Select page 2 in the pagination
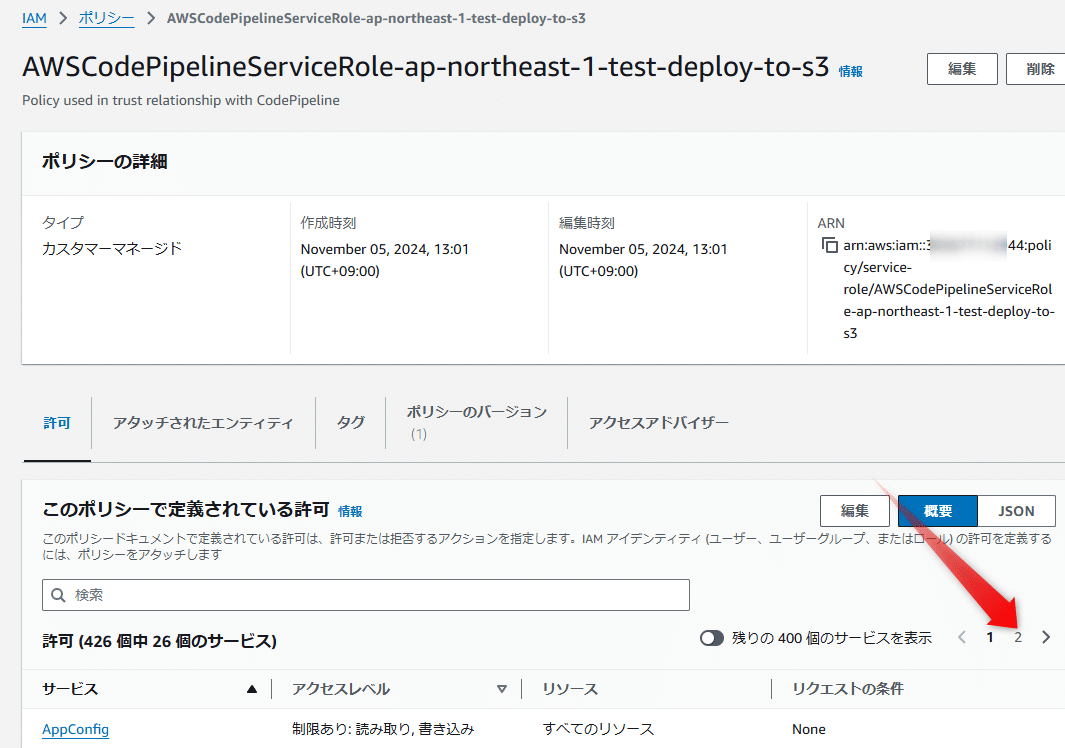The width and height of the screenshot is (1065, 748). 1017,636
